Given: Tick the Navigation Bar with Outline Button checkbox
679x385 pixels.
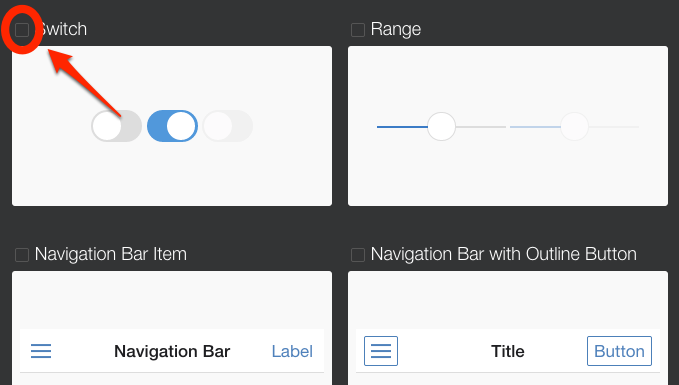Looking at the screenshot, I should point(358,255).
